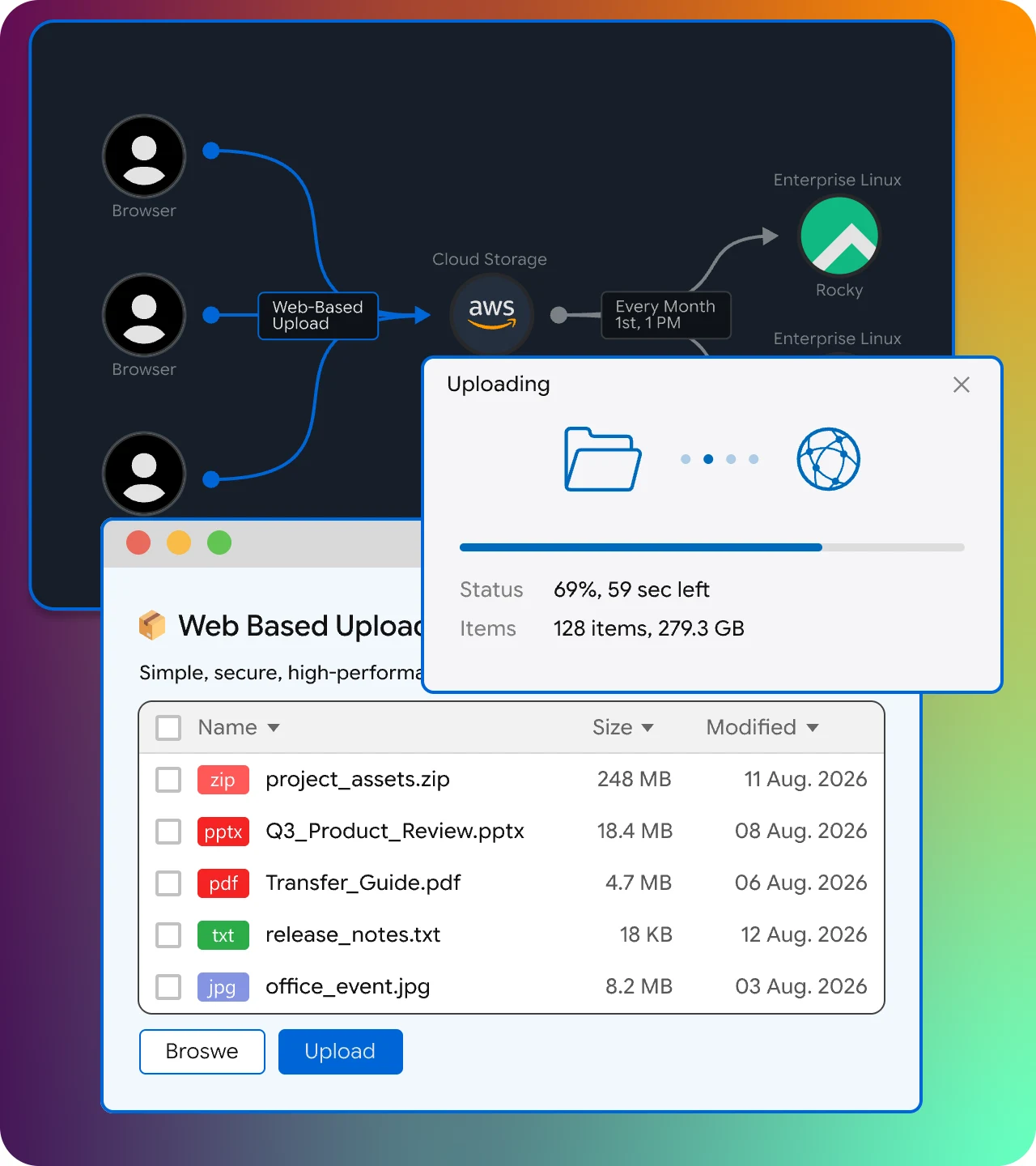Expand the Size column dropdown arrow
Screen dimensions: 1036x1166
tap(647, 728)
